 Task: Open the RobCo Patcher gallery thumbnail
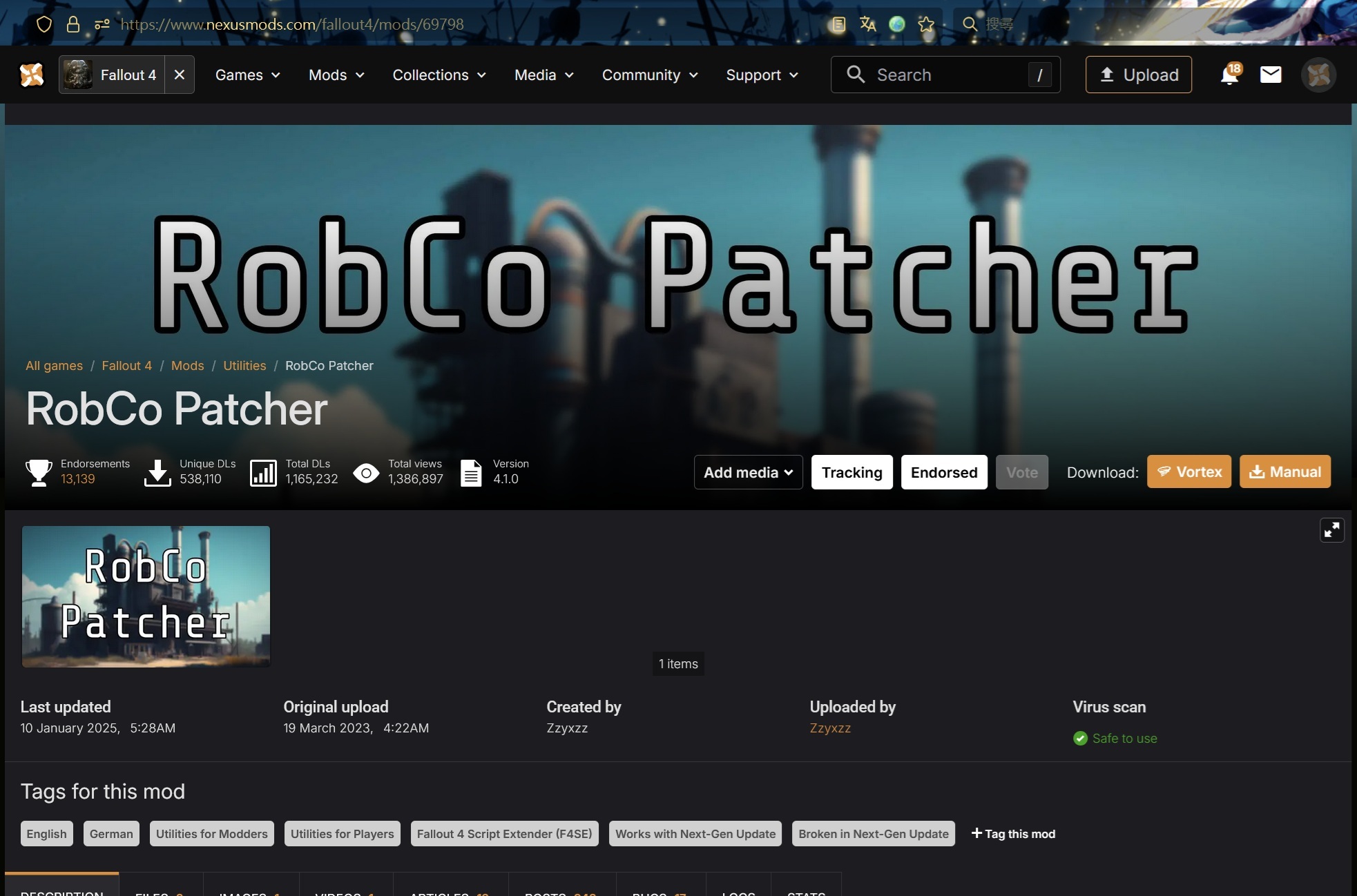click(x=146, y=596)
